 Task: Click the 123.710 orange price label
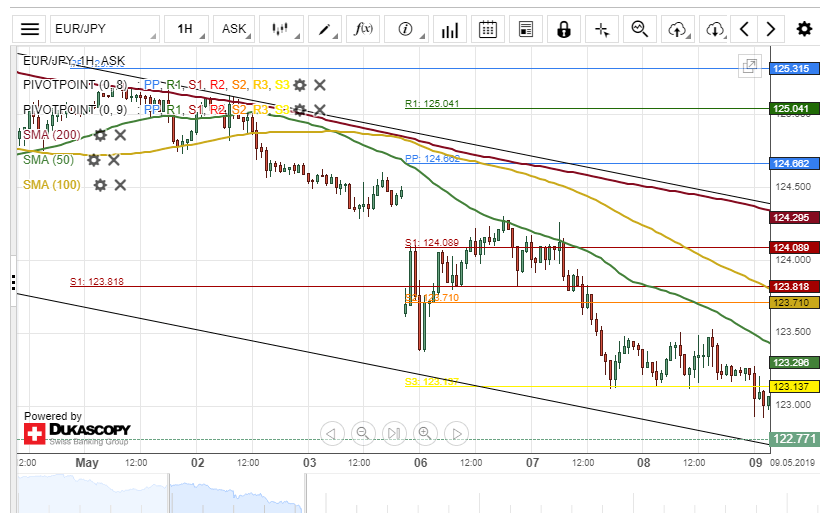794,303
